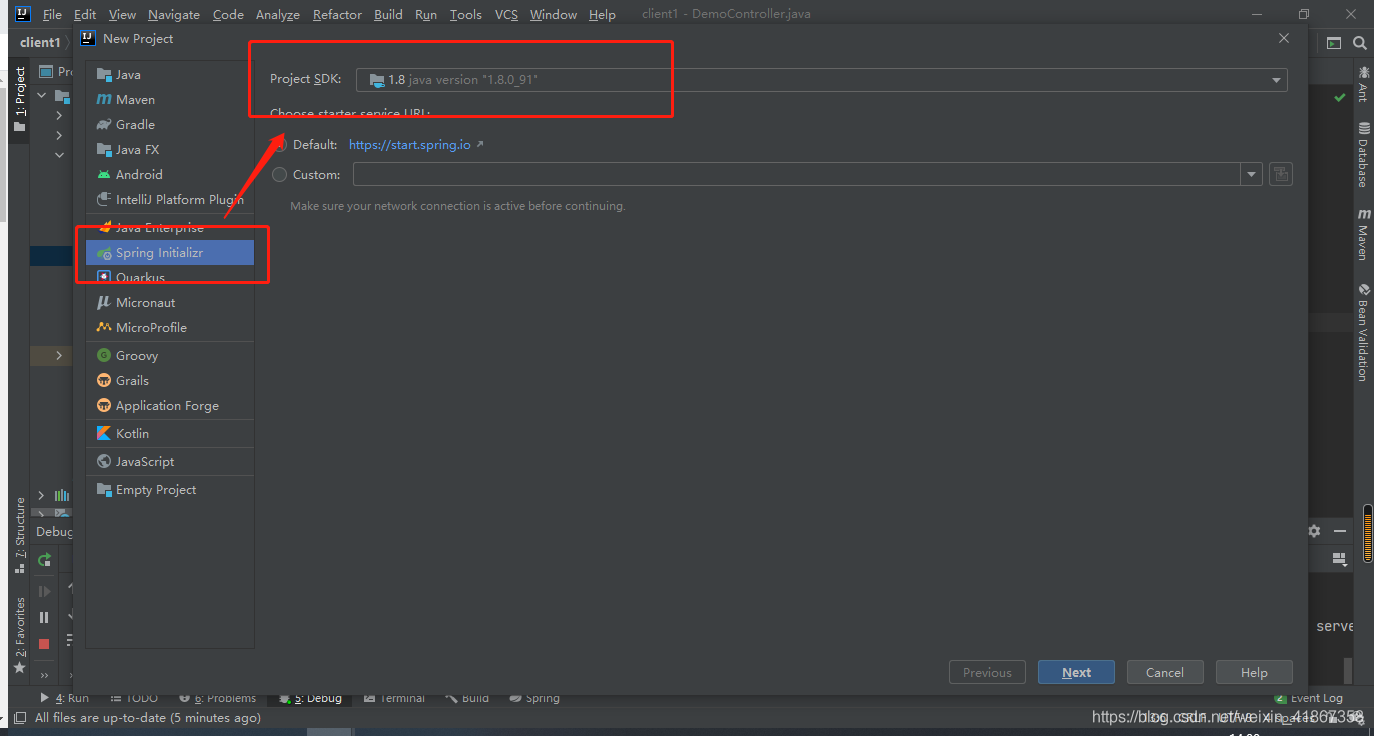Pause the debug program
Image resolution: width=1374 pixels, height=736 pixels.
pyautogui.click(x=44, y=618)
